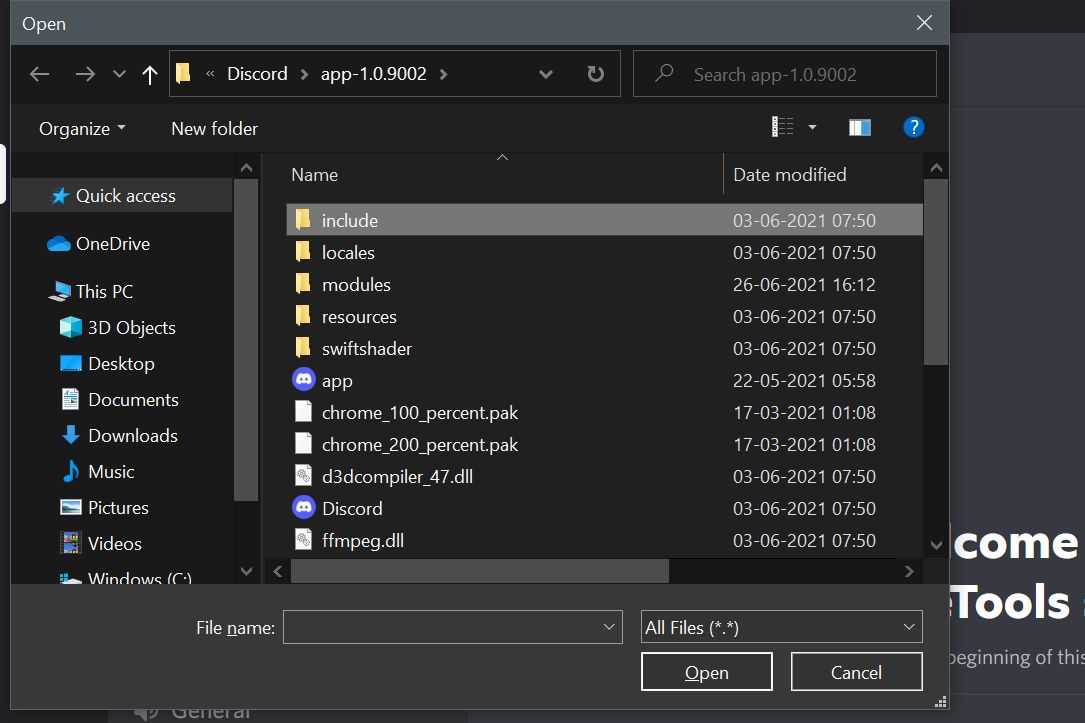Toggle the preview pane
The image size is (1085, 723).
(x=859, y=127)
